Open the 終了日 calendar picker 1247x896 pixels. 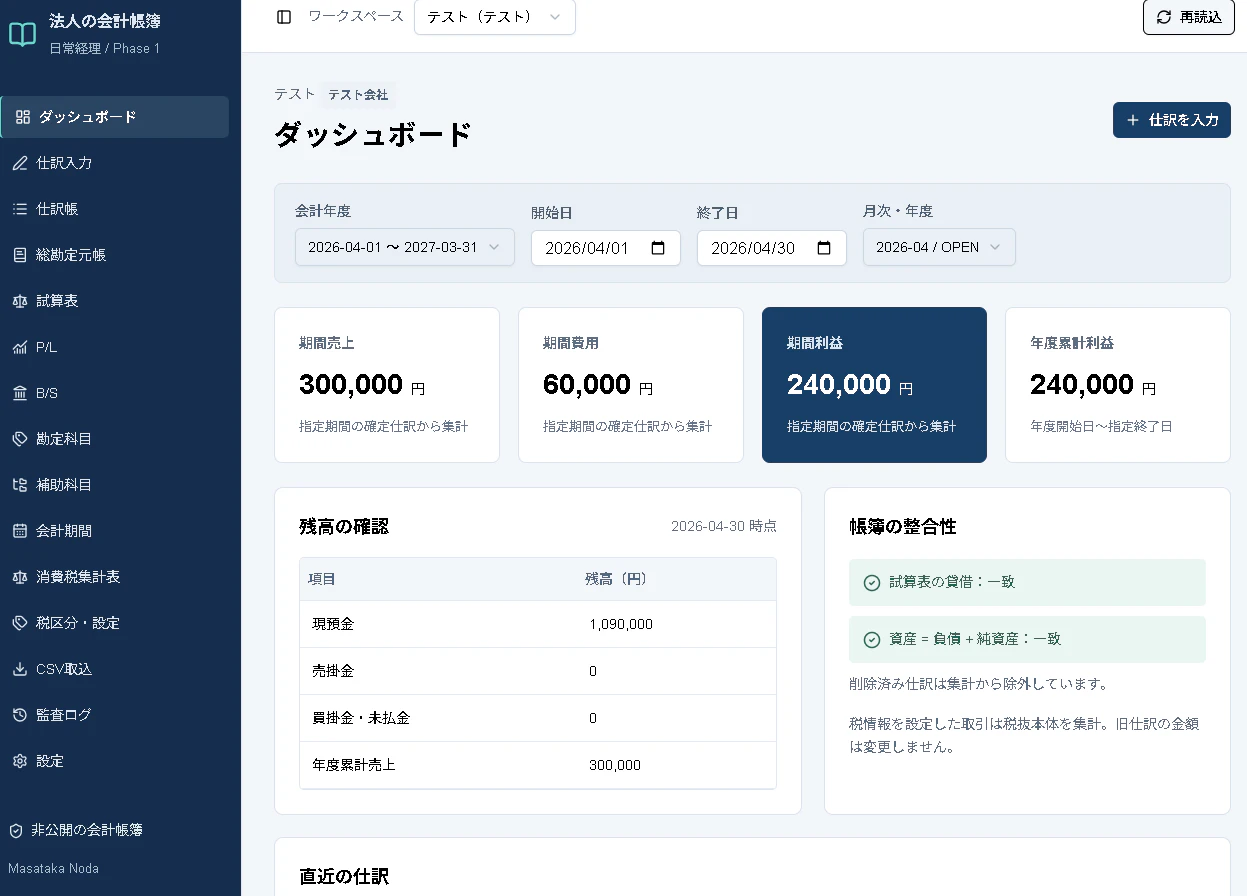coord(824,248)
